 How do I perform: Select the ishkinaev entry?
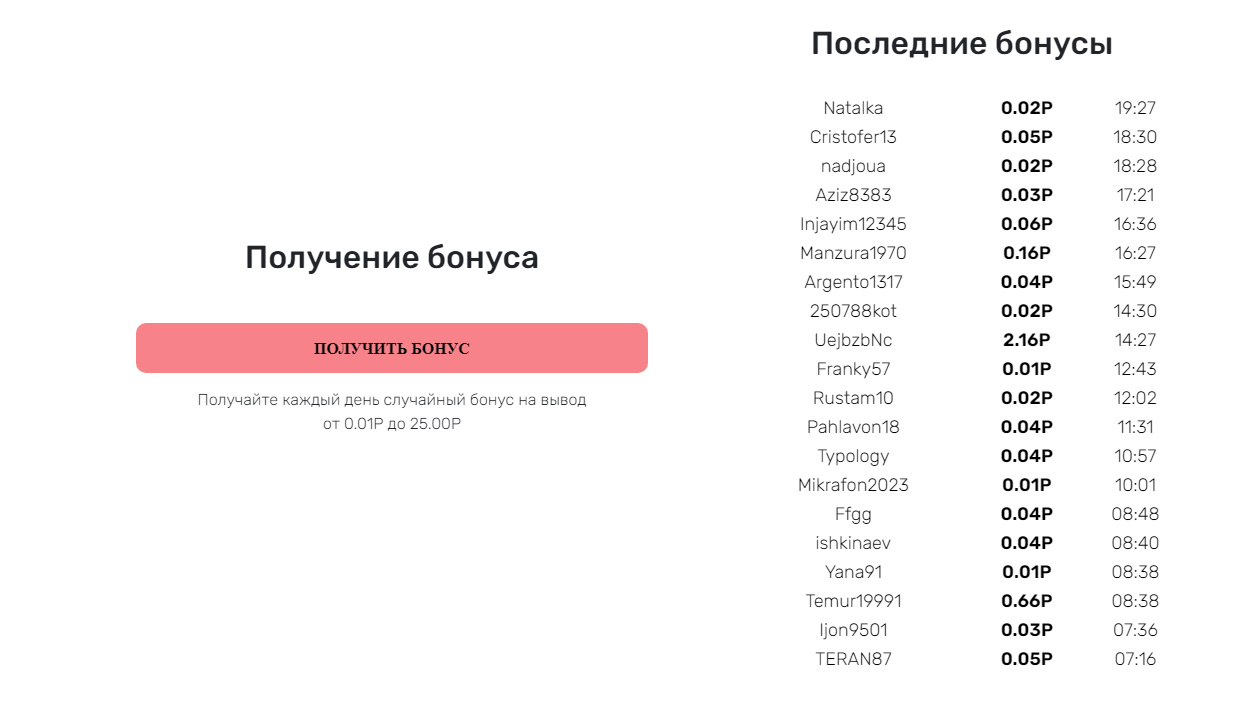[853, 543]
